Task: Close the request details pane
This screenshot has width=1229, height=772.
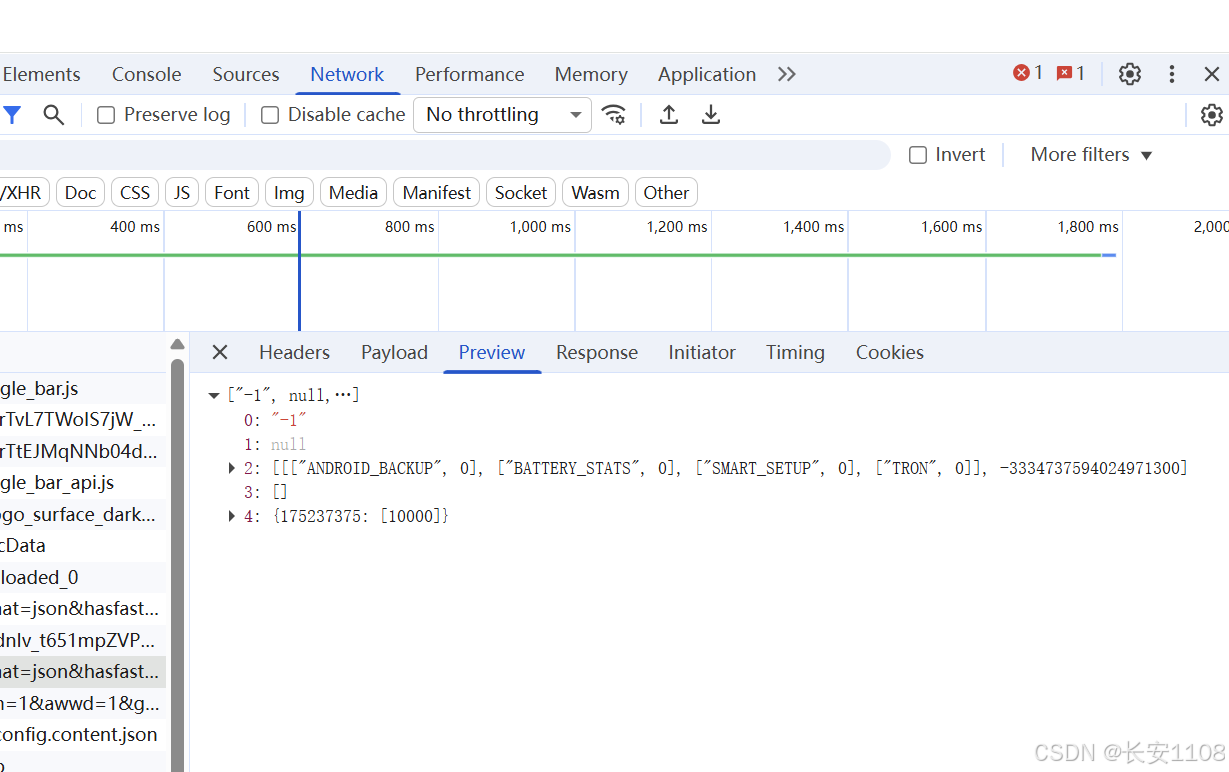Action: click(220, 352)
